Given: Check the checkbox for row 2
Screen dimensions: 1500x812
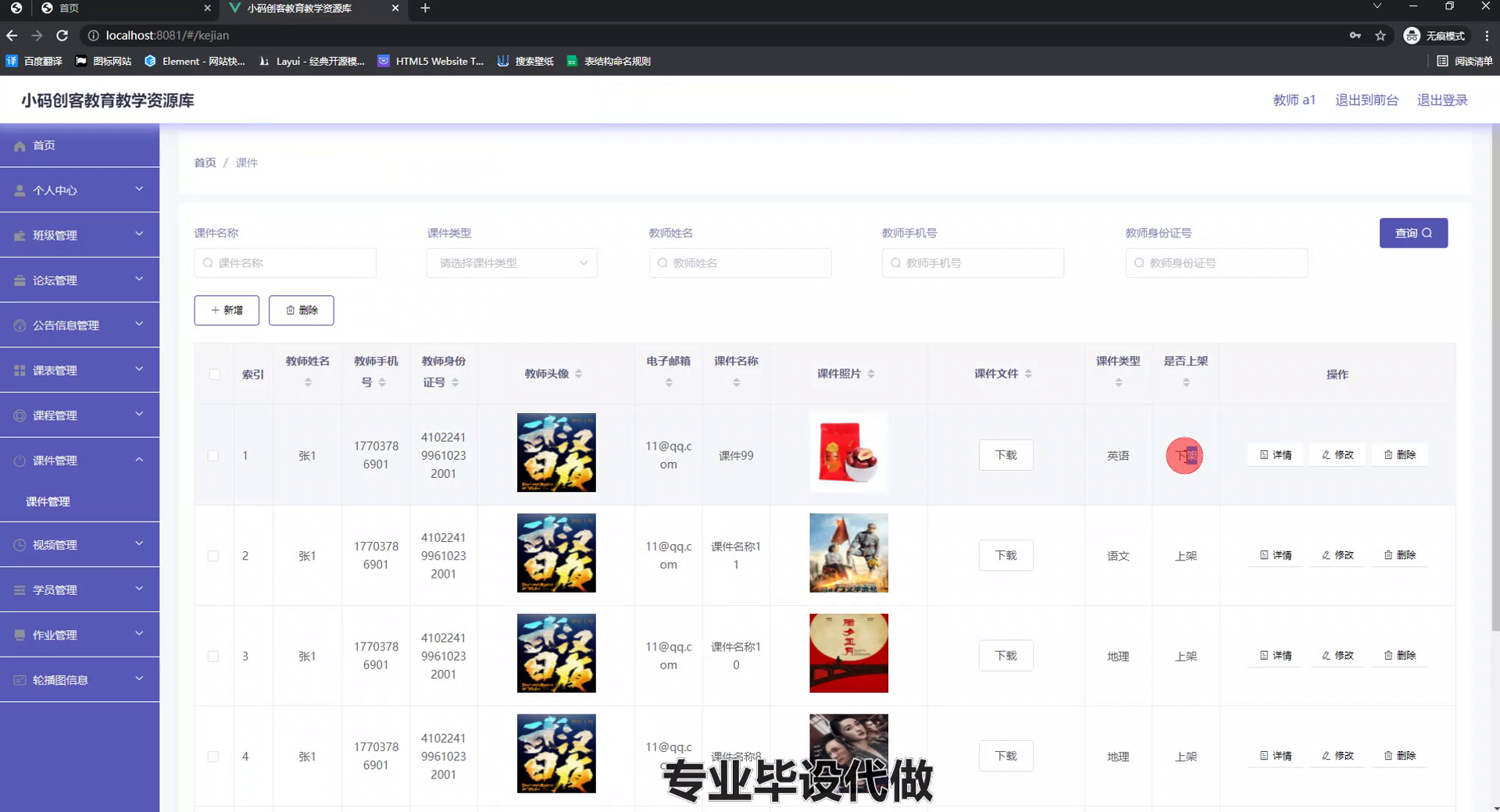Looking at the screenshot, I should [x=213, y=556].
